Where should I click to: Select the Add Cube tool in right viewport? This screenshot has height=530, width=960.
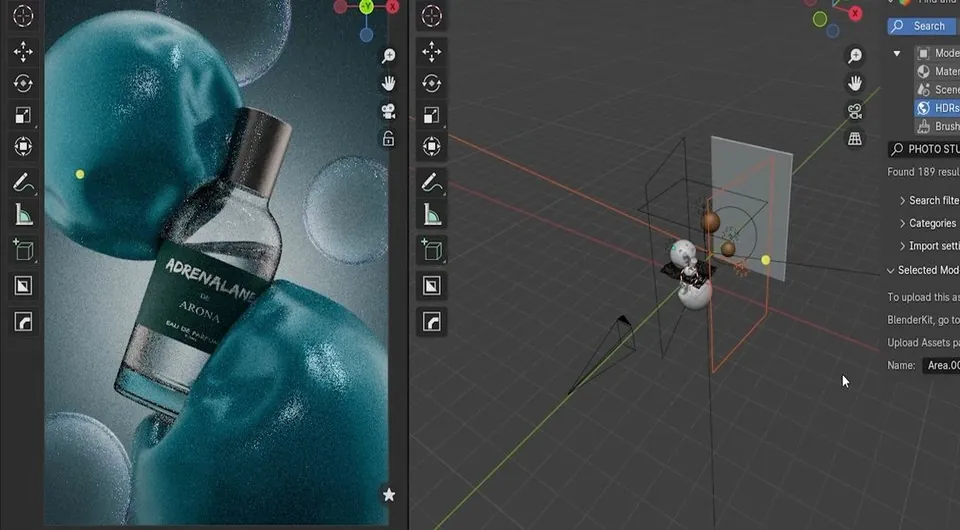click(x=432, y=250)
